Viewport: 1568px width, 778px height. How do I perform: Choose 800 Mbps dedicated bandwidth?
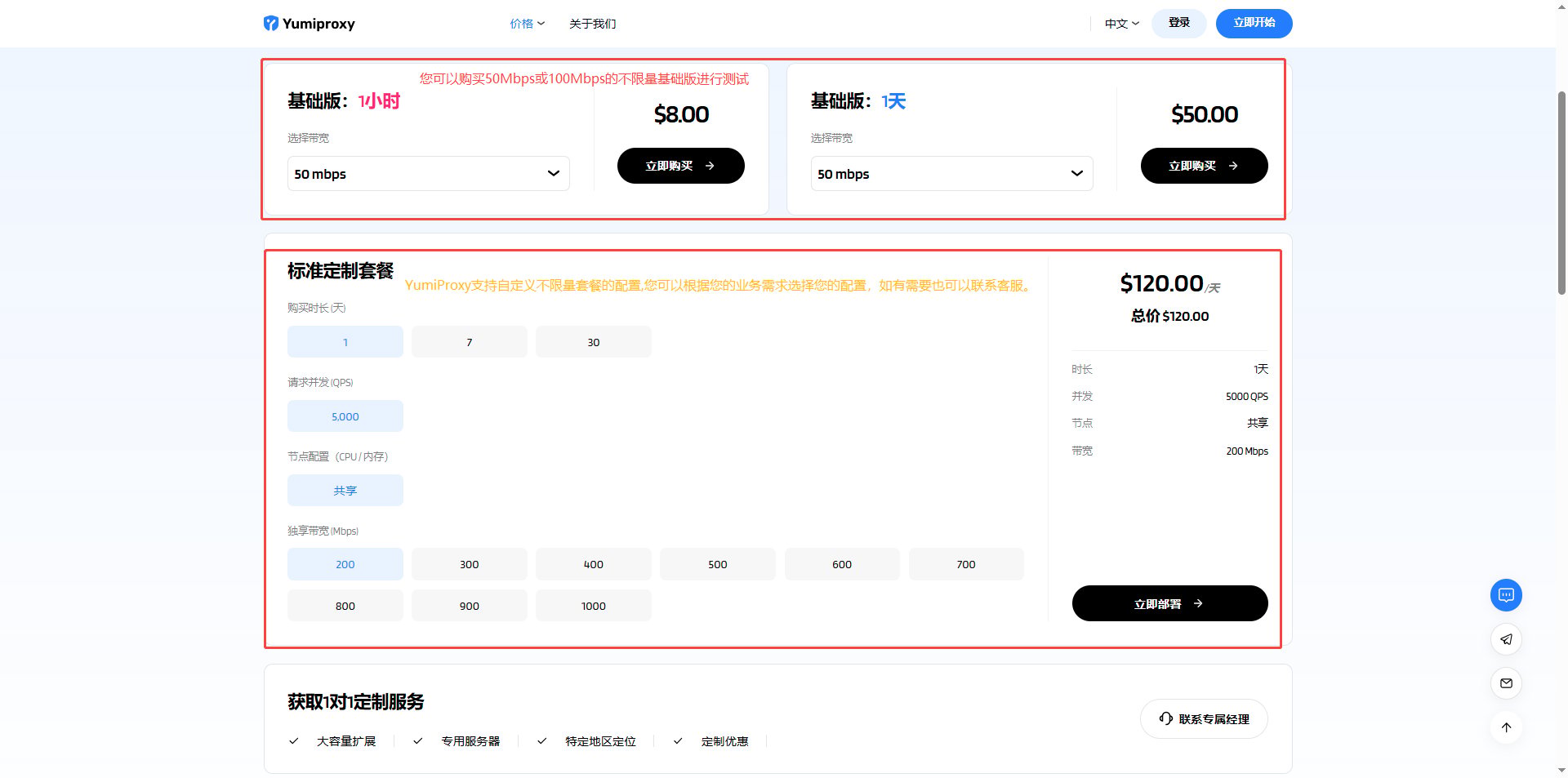pyautogui.click(x=345, y=606)
